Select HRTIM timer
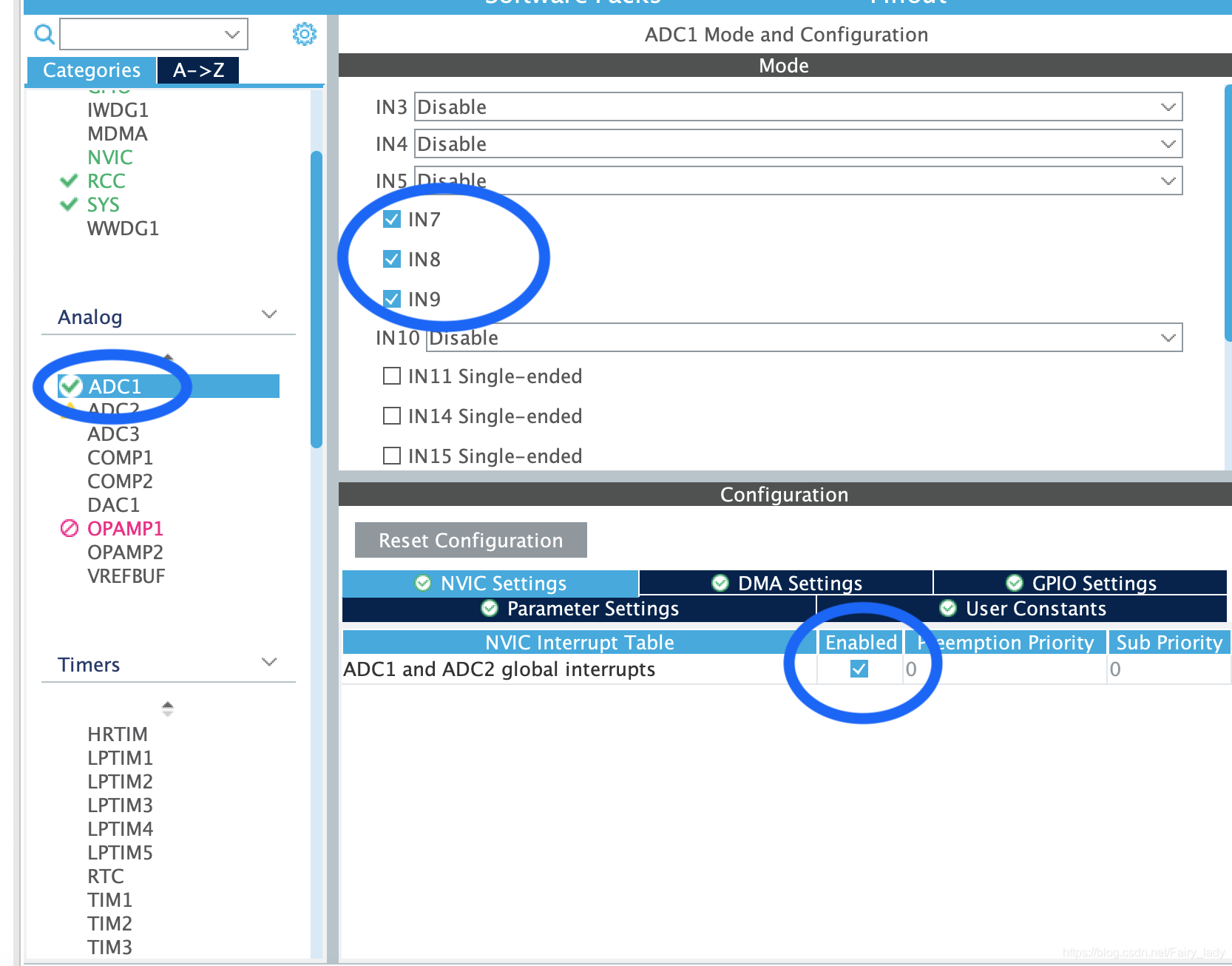This screenshot has height=966, width=1232. 117,734
